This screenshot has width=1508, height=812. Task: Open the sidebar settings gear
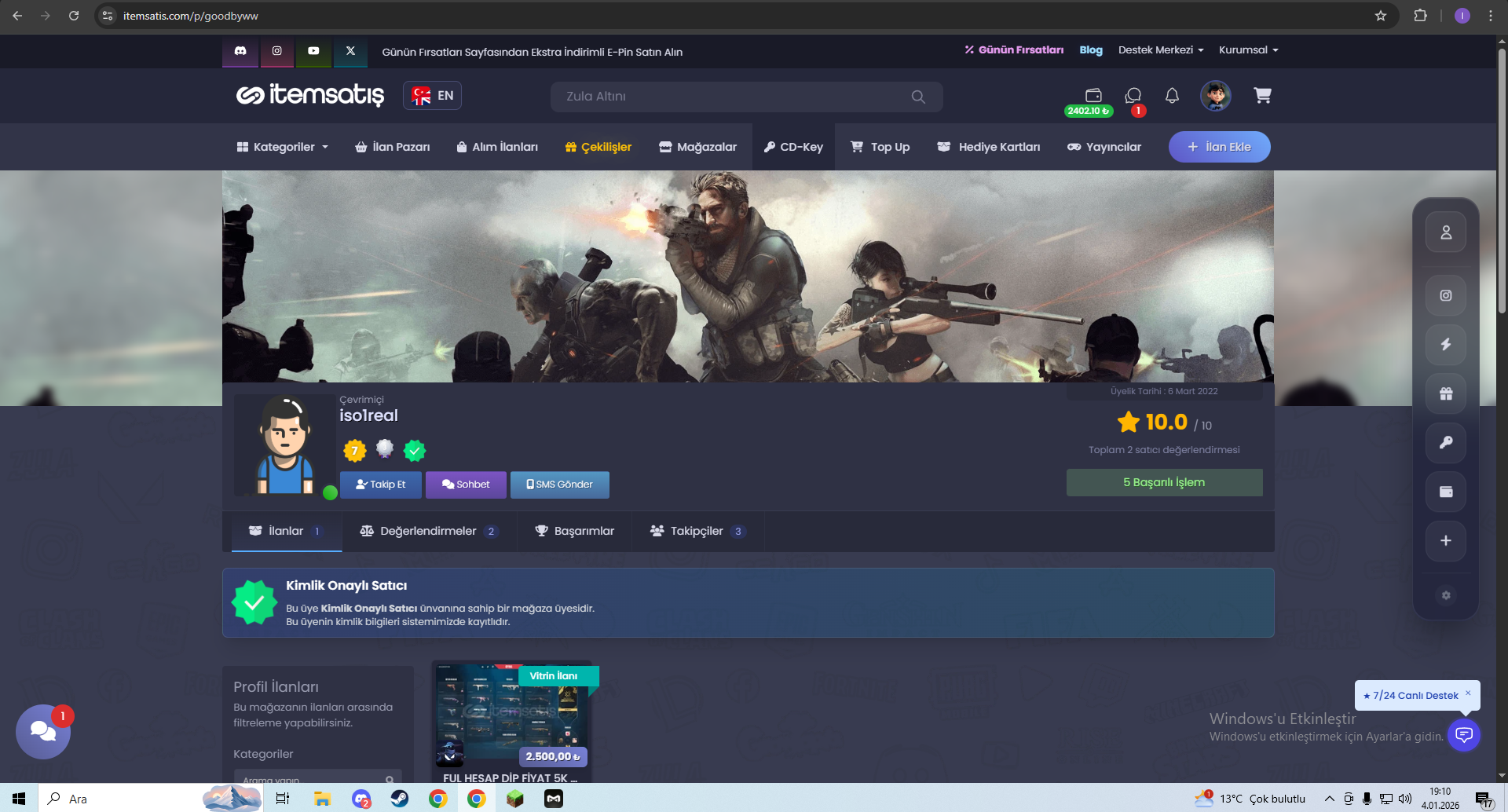point(1446,595)
